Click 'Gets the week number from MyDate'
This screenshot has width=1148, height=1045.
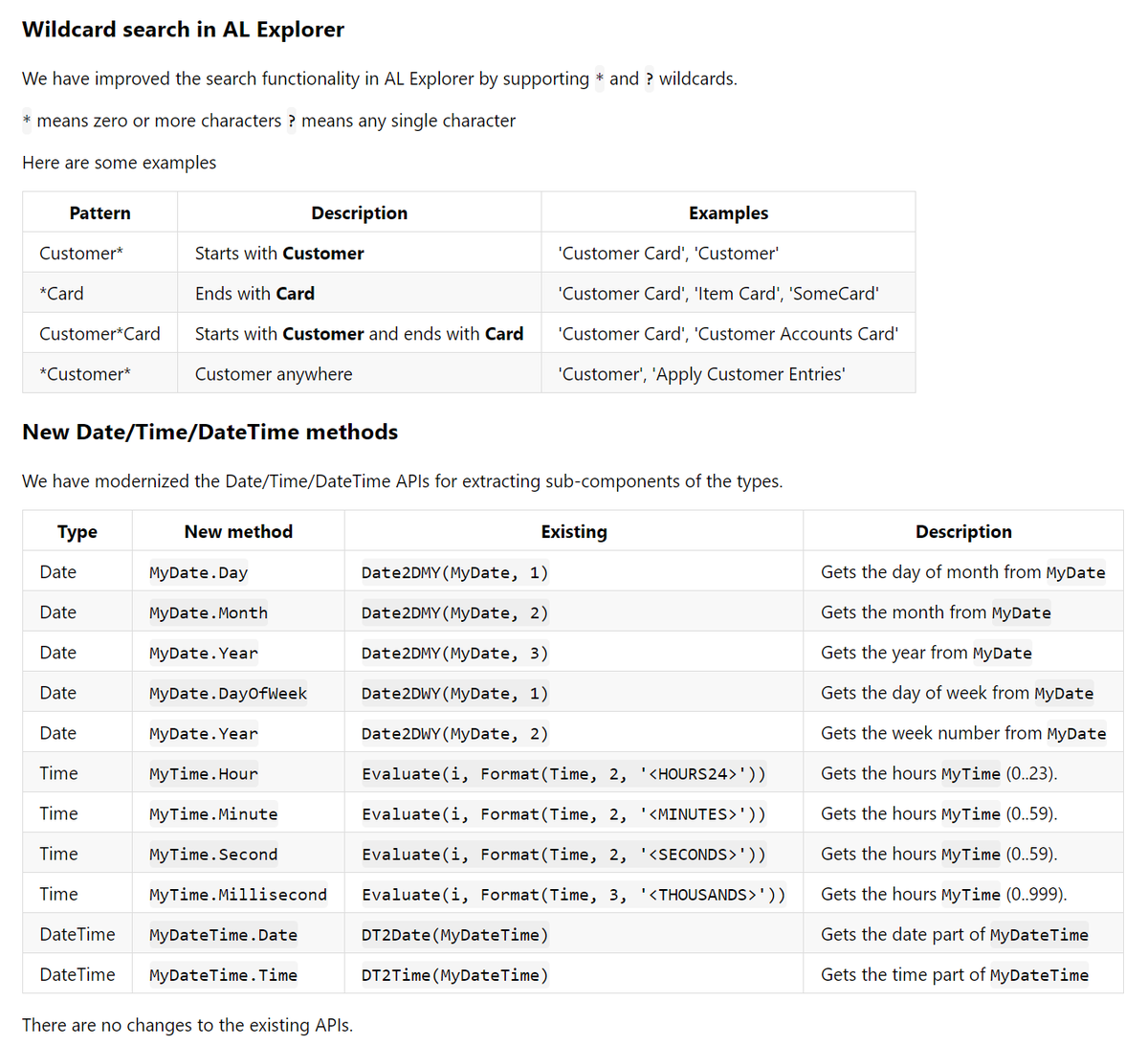point(963,733)
